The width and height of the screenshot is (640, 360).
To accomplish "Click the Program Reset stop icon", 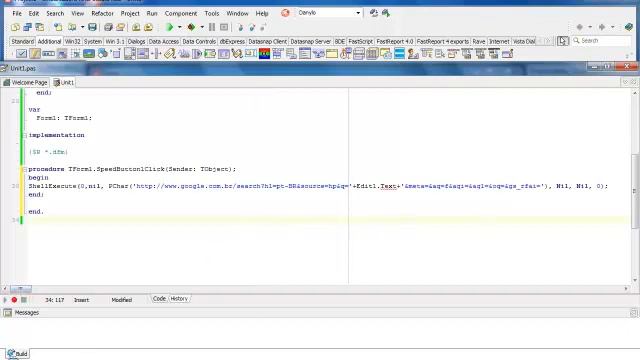I will coord(224,27).
